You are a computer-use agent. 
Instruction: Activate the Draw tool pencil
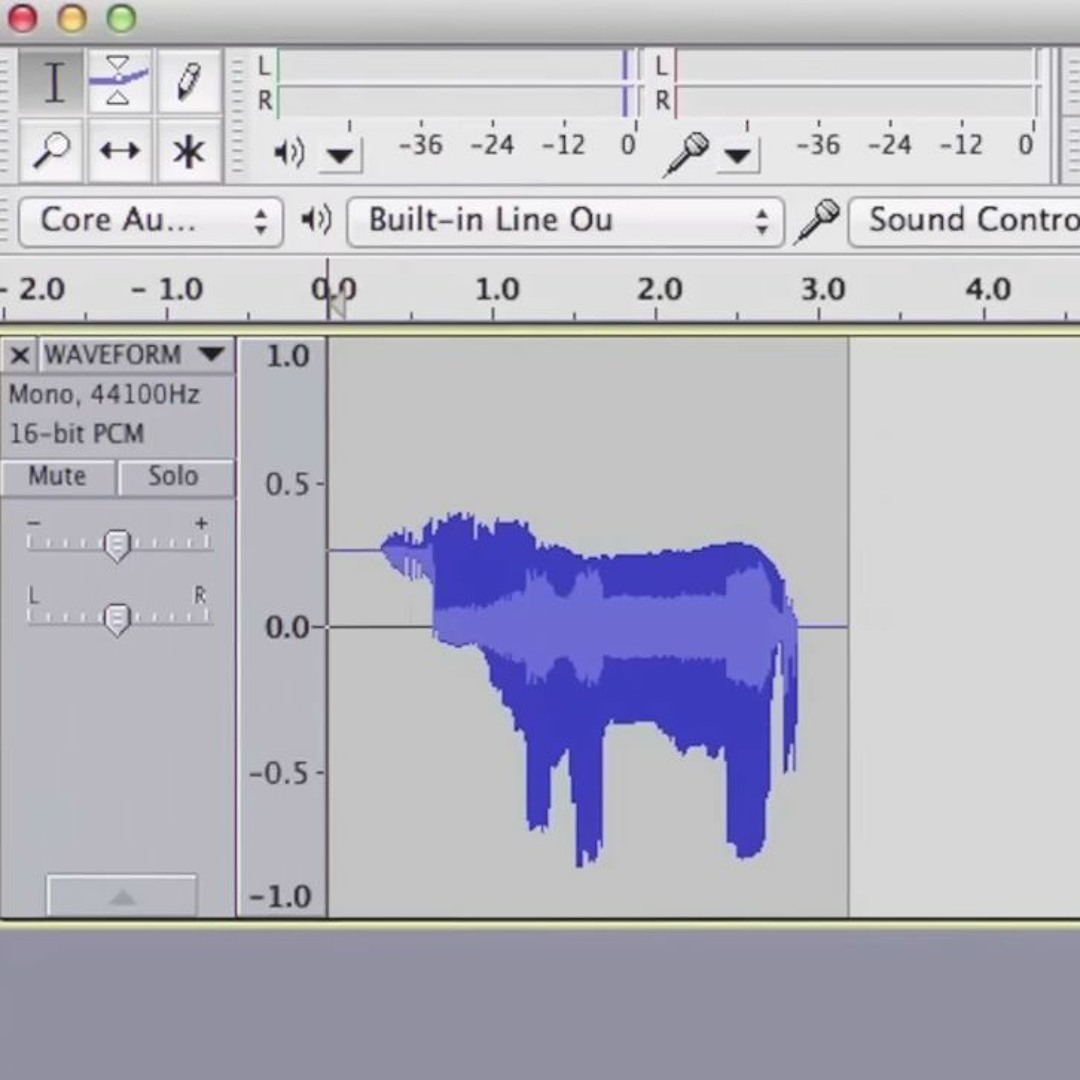(188, 82)
